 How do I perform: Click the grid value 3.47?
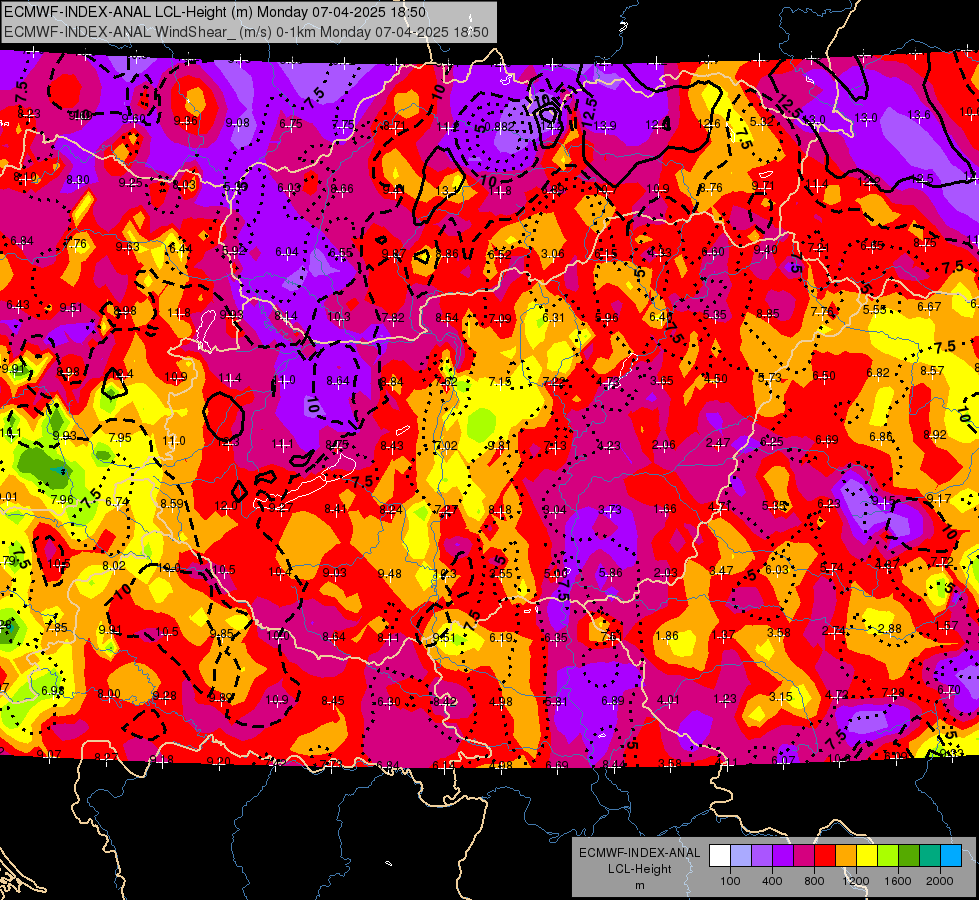pyautogui.click(x=721, y=571)
